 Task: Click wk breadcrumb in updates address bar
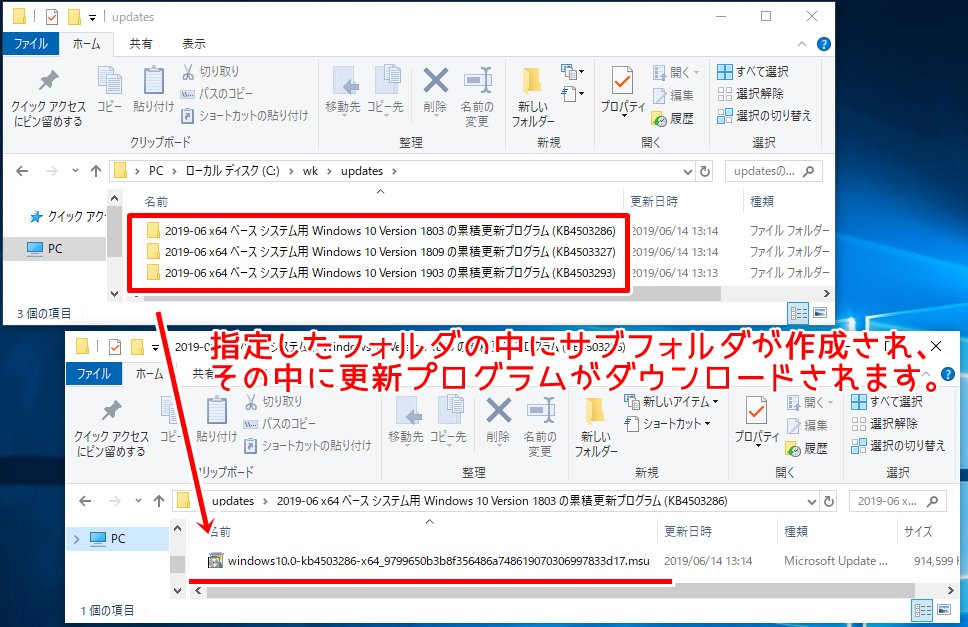coord(310,171)
